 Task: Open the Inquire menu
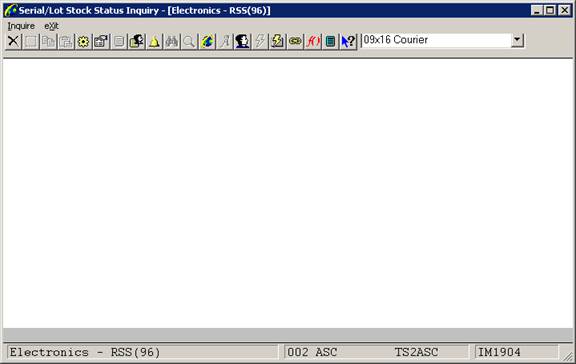21,26
